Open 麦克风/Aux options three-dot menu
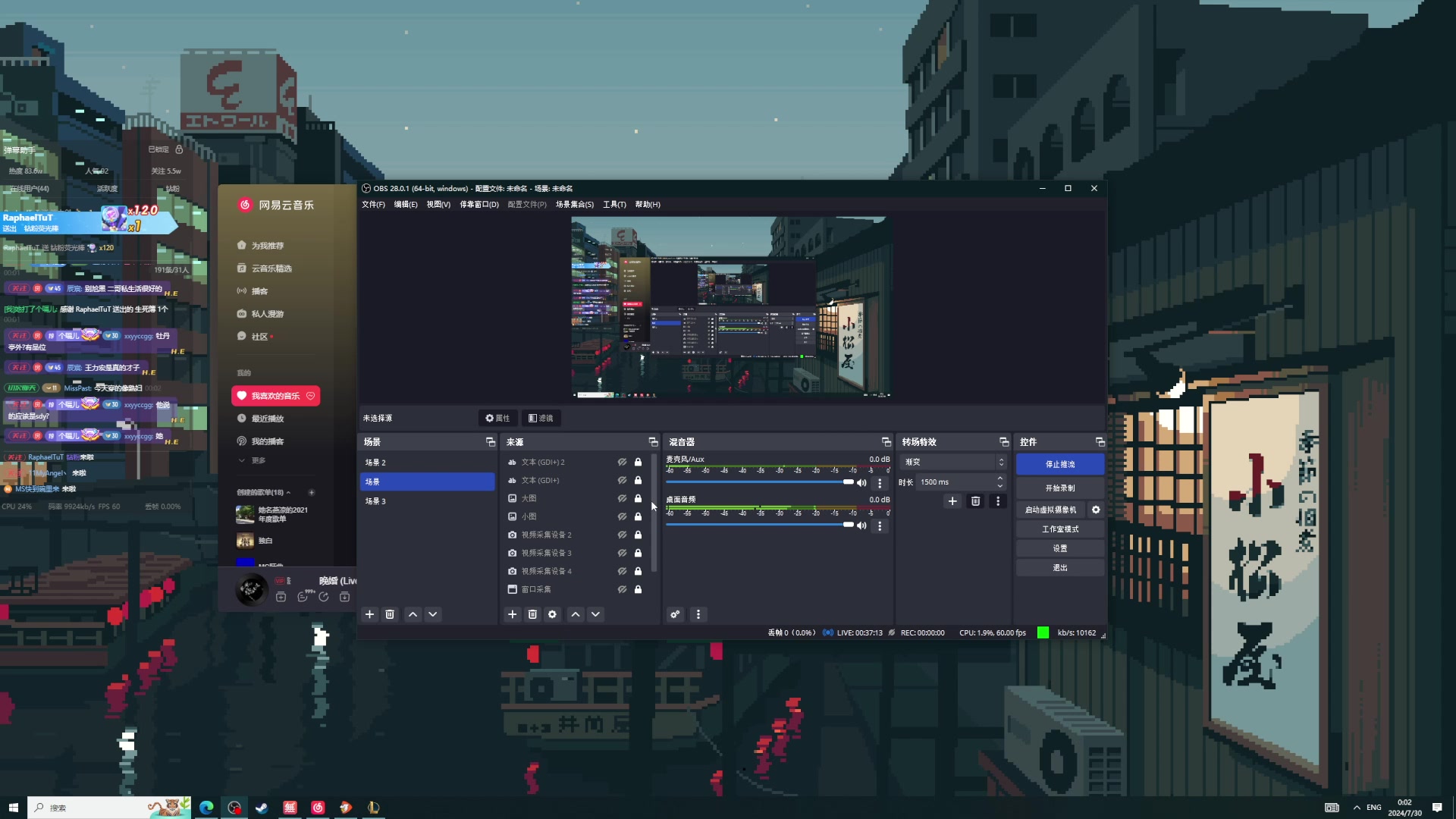Screen dimensions: 1456x819 pyautogui.click(x=880, y=483)
